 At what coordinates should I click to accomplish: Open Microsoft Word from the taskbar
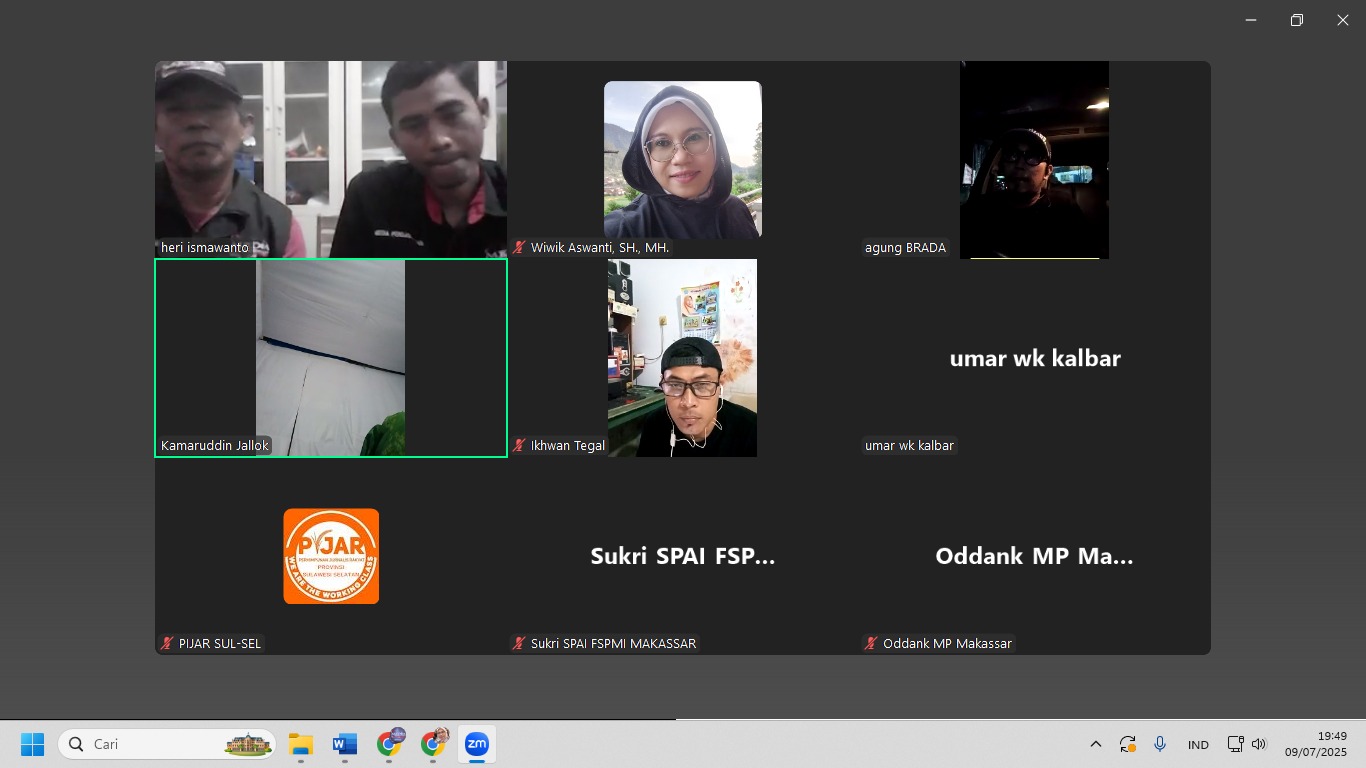[x=344, y=744]
